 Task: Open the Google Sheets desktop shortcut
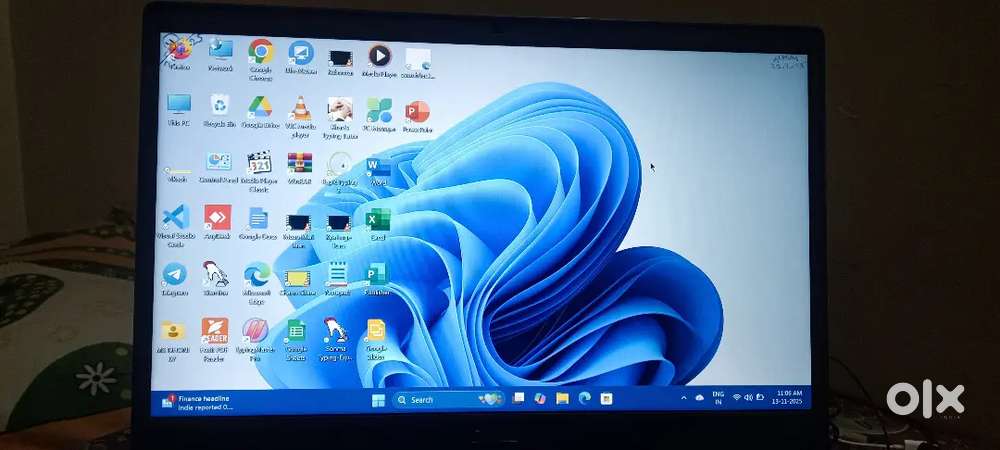[x=296, y=340]
